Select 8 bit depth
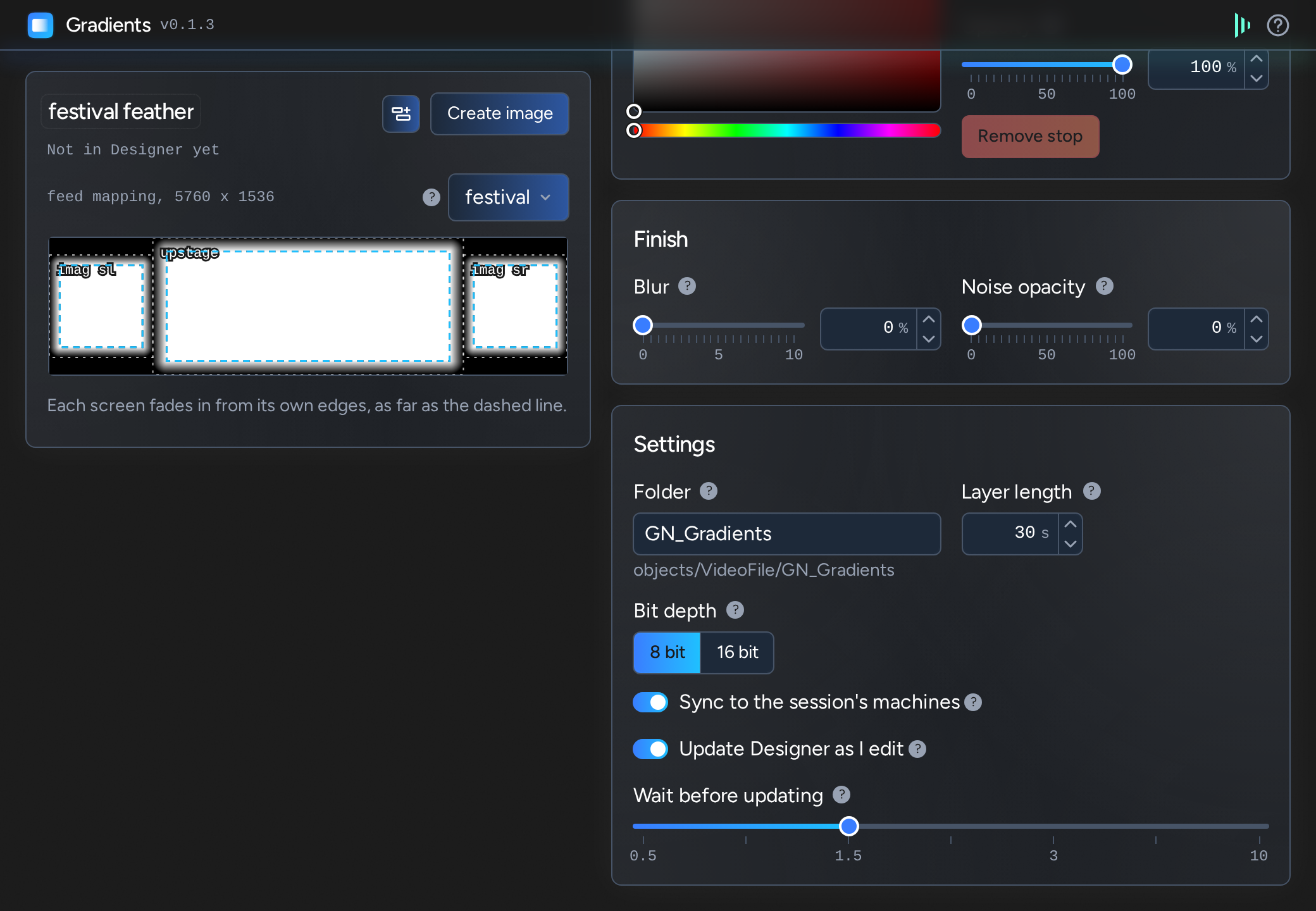The width and height of the screenshot is (1316, 911). 667,652
